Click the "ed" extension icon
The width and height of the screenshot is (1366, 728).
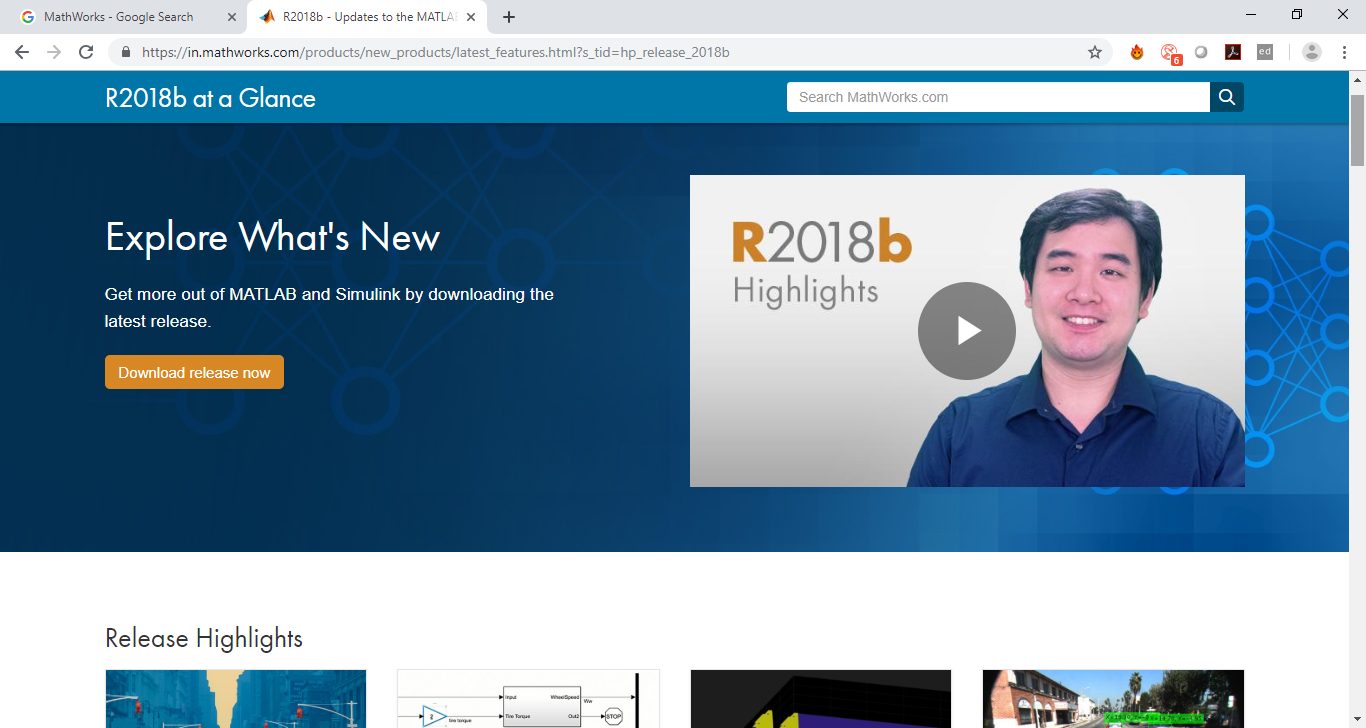pyautogui.click(x=1264, y=51)
